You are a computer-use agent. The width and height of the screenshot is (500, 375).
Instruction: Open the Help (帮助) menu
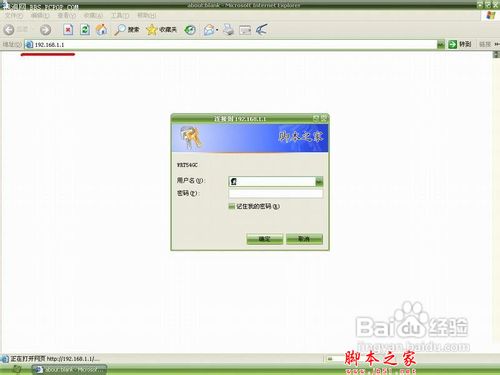(x=146, y=16)
